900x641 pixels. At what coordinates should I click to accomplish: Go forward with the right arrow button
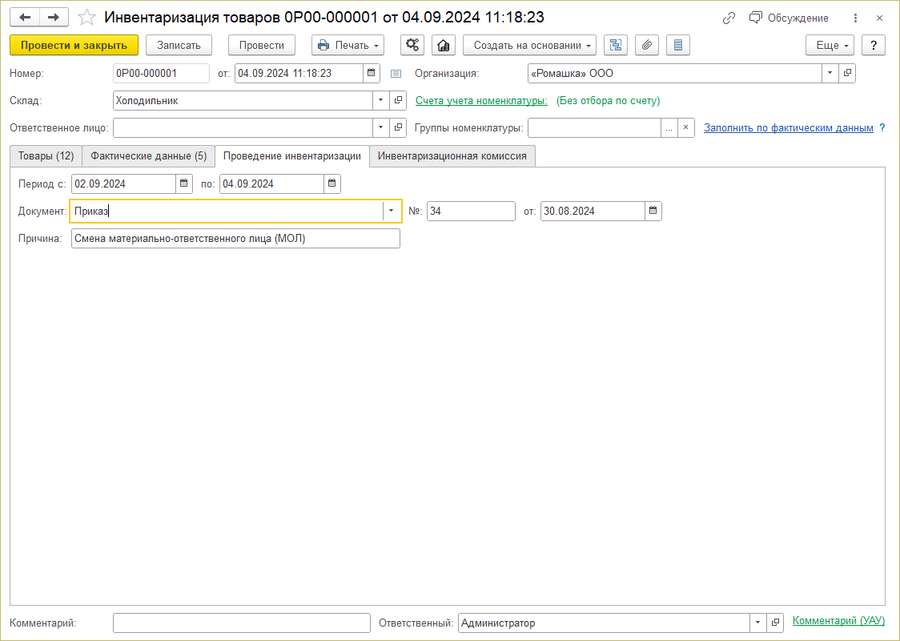53,17
